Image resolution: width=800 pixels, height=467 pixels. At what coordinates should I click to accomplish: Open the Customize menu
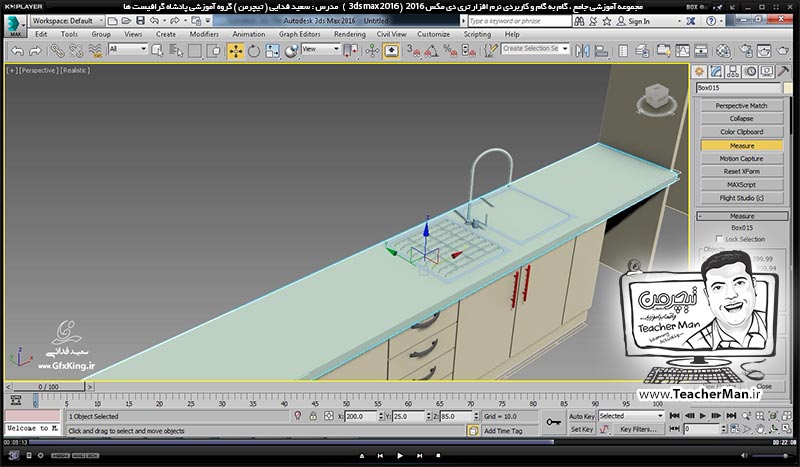[x=433, y=34]
